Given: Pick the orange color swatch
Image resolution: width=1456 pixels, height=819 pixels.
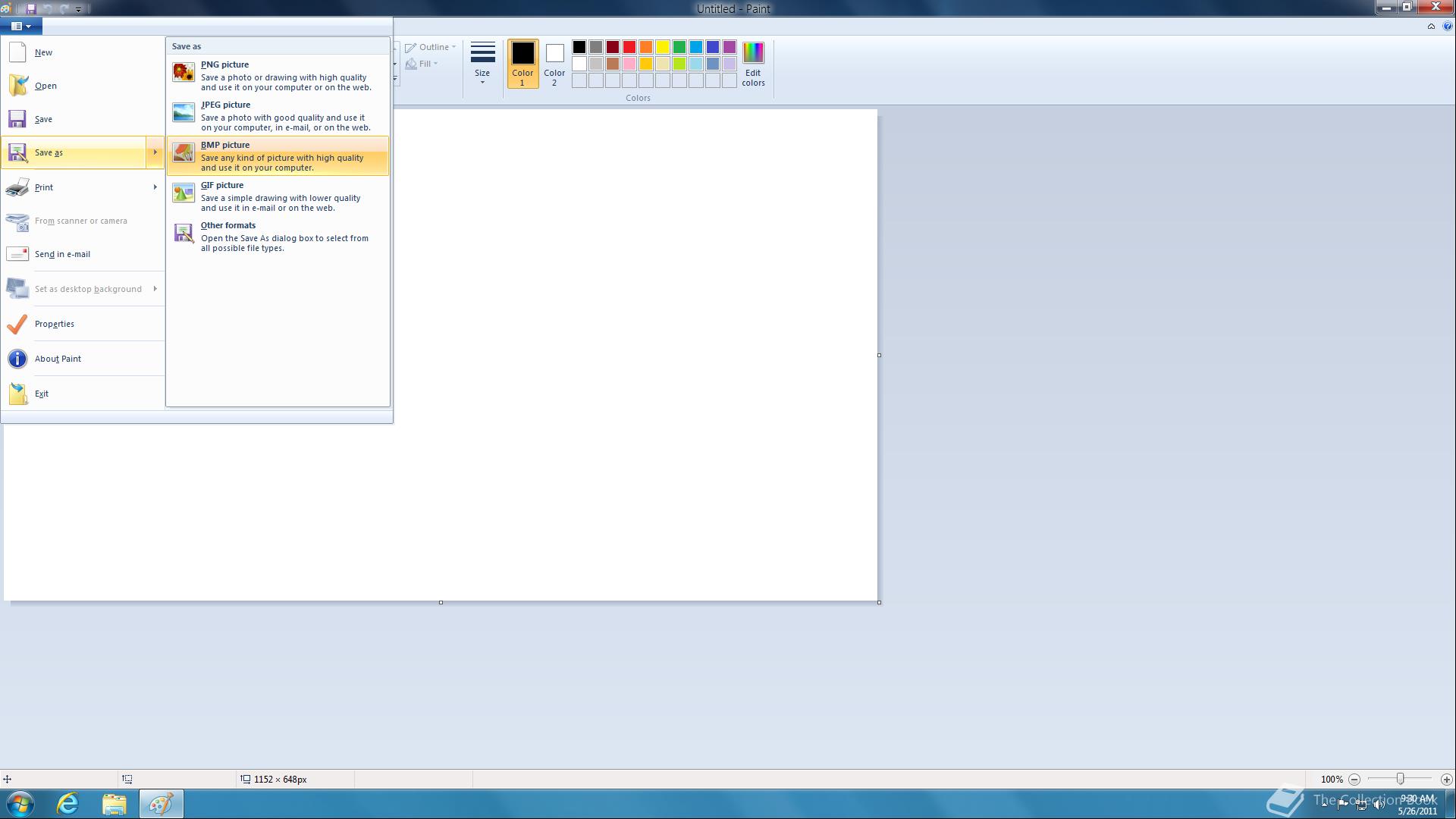Looking at the screenshot, I should pos(646,47).
